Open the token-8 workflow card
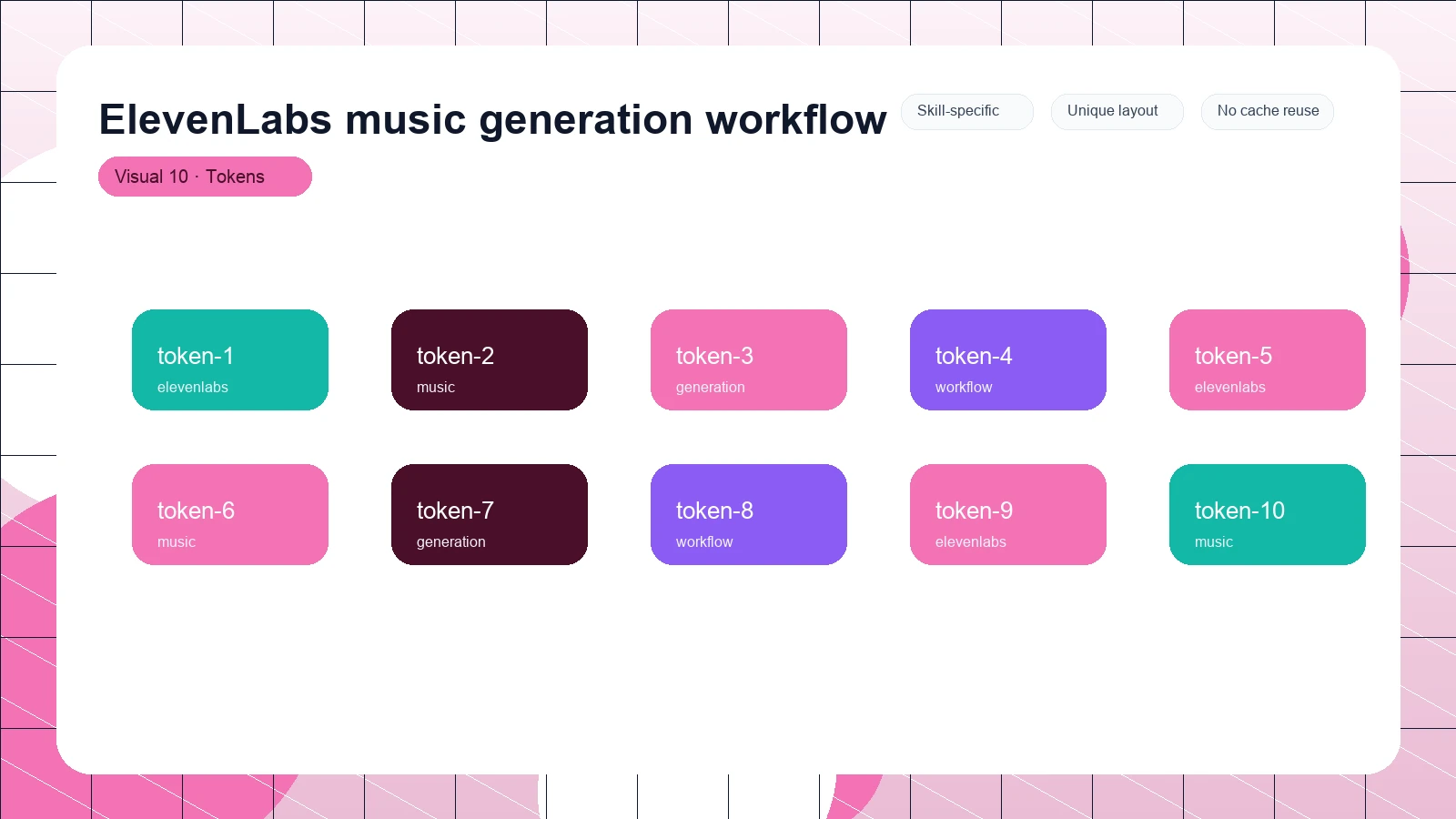Screen dimensions: 1456x819 [x=749, y=514]
